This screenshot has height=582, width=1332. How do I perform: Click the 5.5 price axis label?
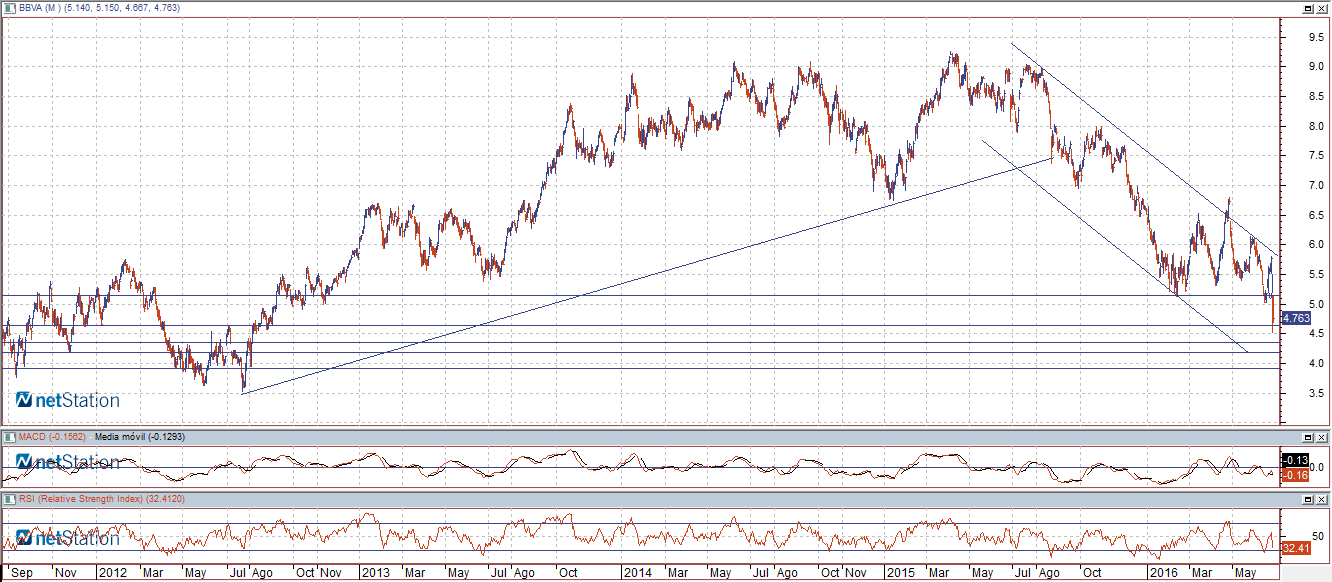pyautogui.click(x=1317, y=275)
